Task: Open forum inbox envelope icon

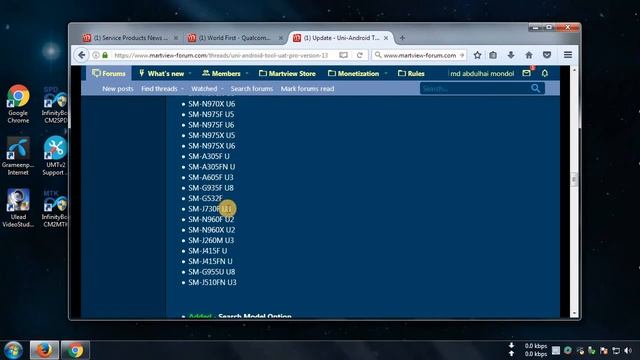Action: click(x=527, y=73)
